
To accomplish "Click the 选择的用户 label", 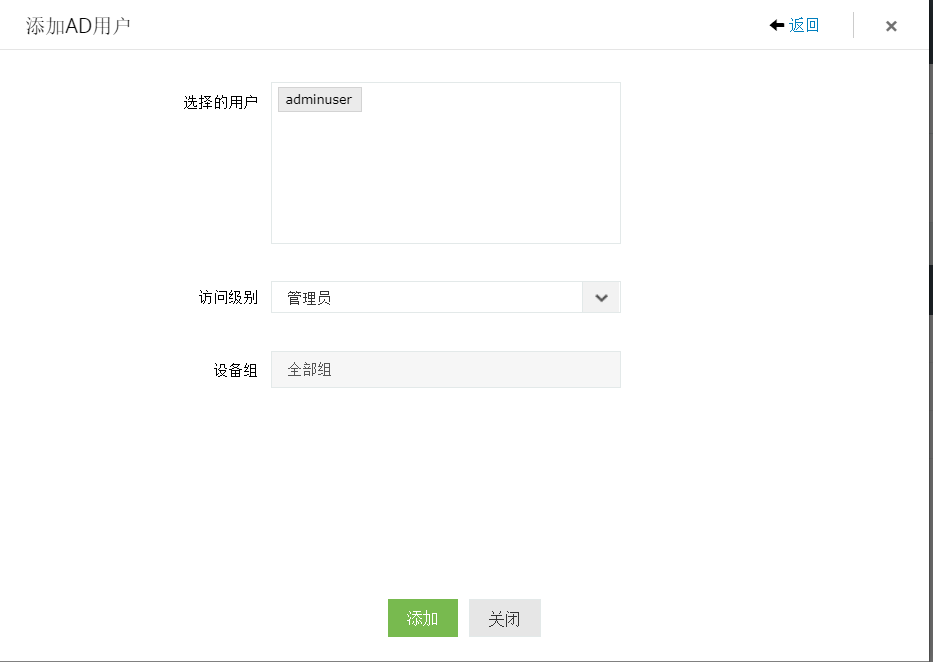I will pos(220,102).
